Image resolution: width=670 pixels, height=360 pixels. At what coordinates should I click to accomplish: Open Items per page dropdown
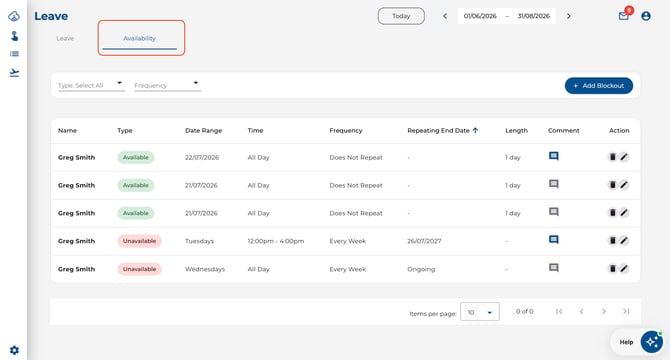[x=479, y=312]
